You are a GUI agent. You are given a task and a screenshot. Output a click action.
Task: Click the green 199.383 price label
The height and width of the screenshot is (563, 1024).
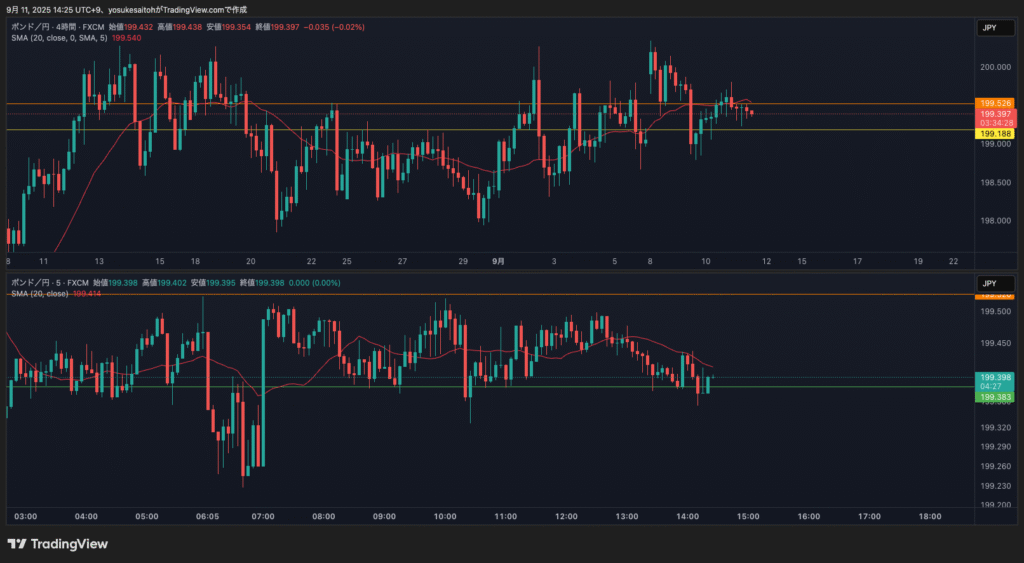(x=996, y=397)
